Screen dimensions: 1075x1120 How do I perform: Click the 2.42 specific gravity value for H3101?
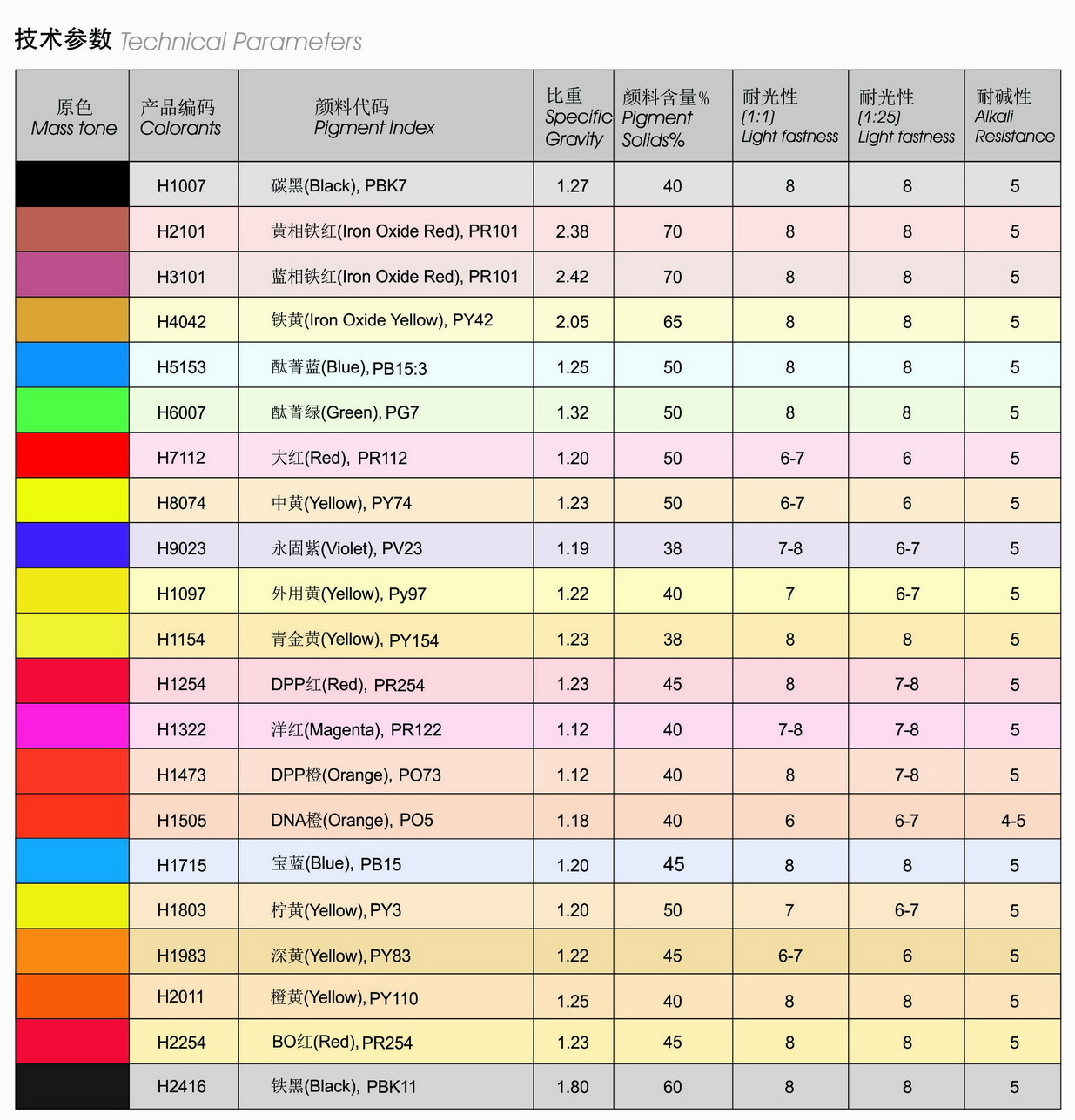point(572,275)
